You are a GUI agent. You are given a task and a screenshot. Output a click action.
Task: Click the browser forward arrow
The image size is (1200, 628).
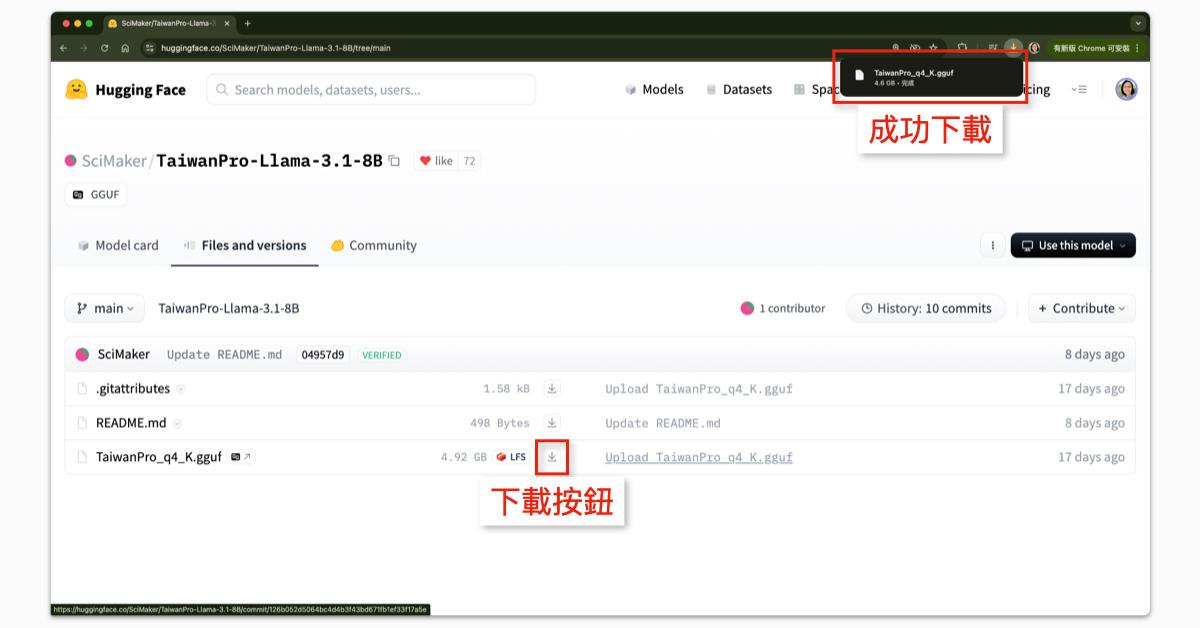pyautogui.click(x=84, y=47)
